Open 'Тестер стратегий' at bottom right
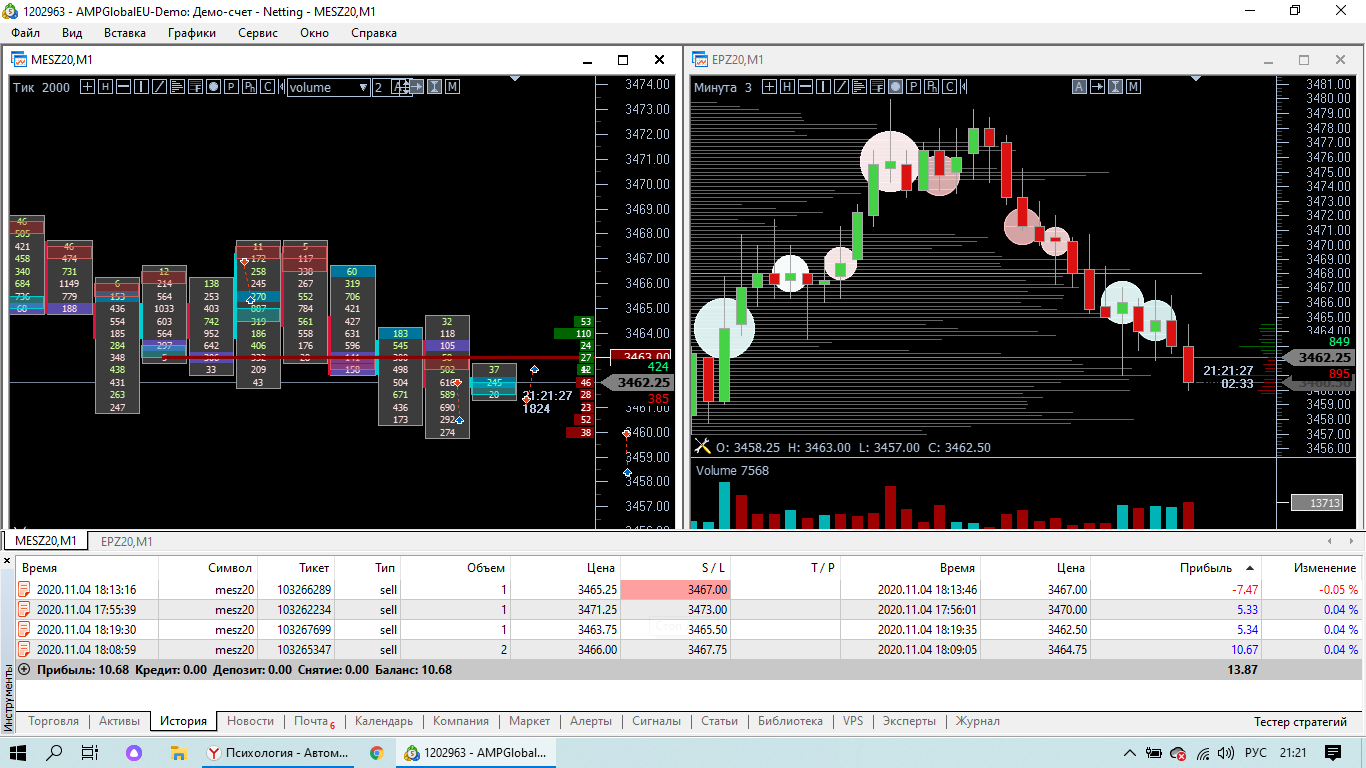1366x768 pixels. click(1302, 722)
